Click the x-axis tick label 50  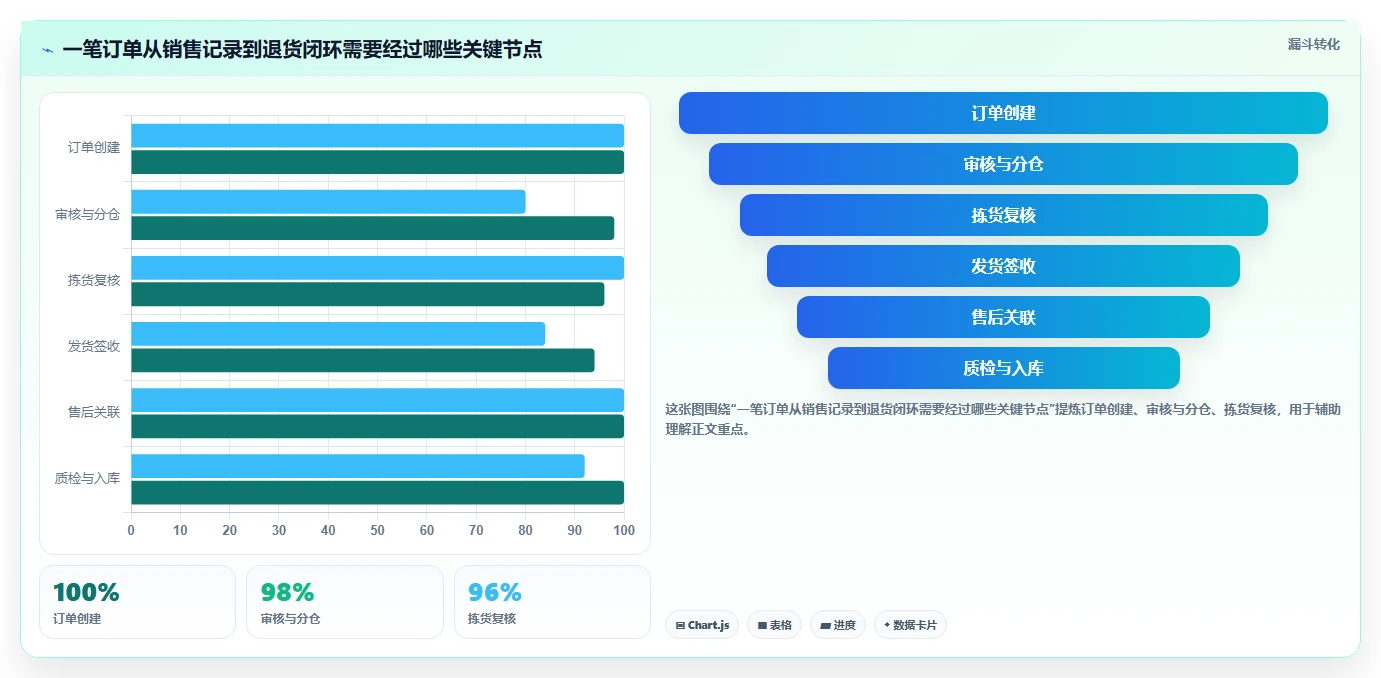[x=377, y=530]
